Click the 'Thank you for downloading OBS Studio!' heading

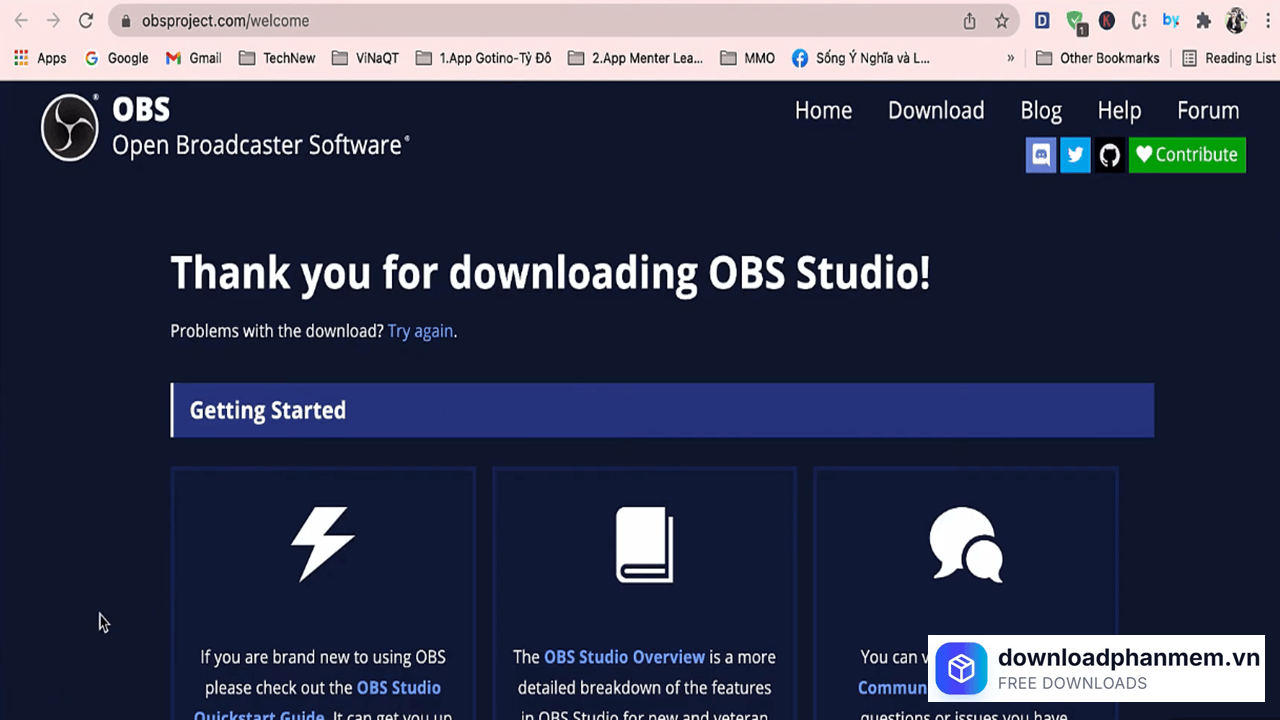click(550, 273)
